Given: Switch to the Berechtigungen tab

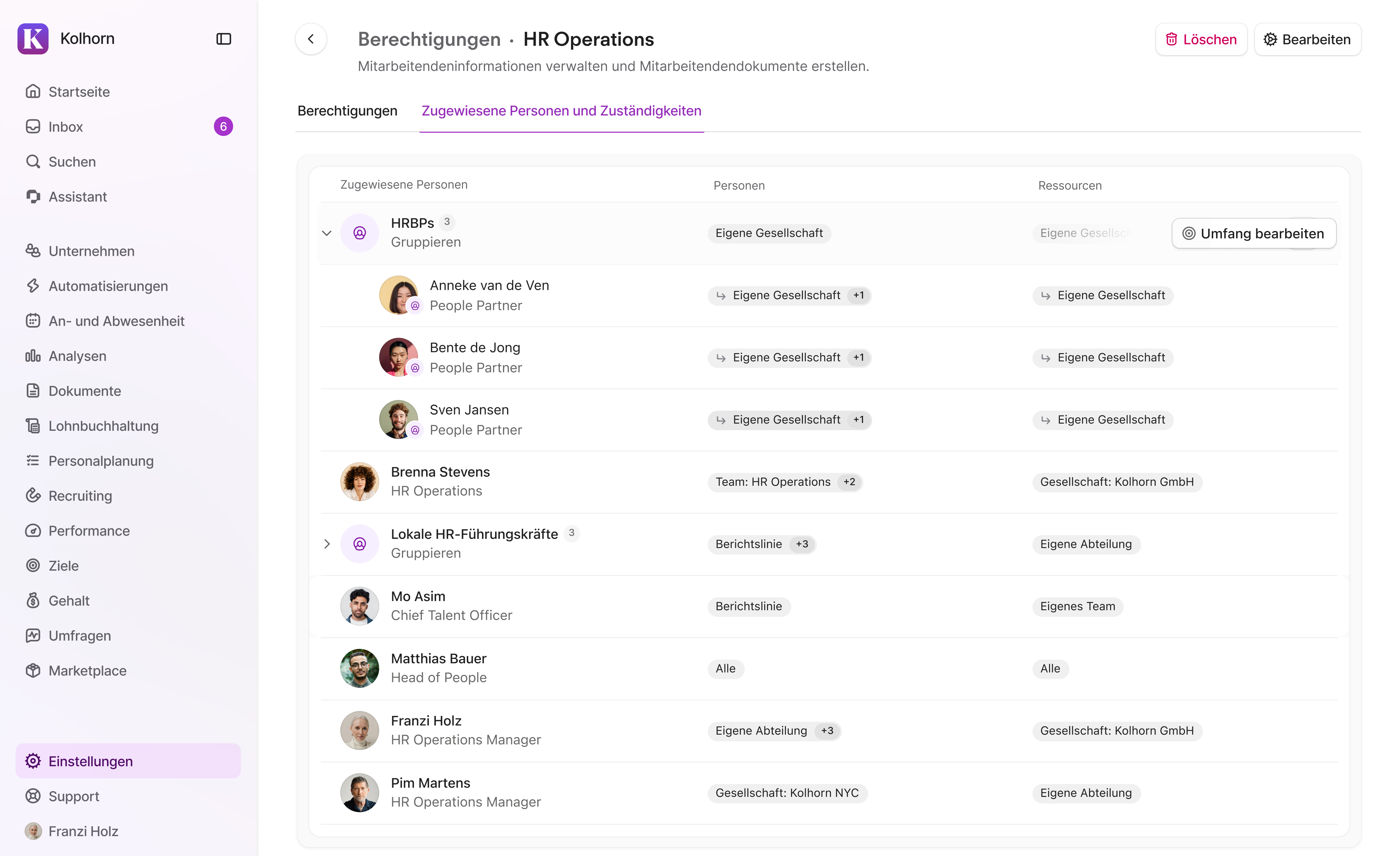Looking at the screenshot, I should coord(347,111).
